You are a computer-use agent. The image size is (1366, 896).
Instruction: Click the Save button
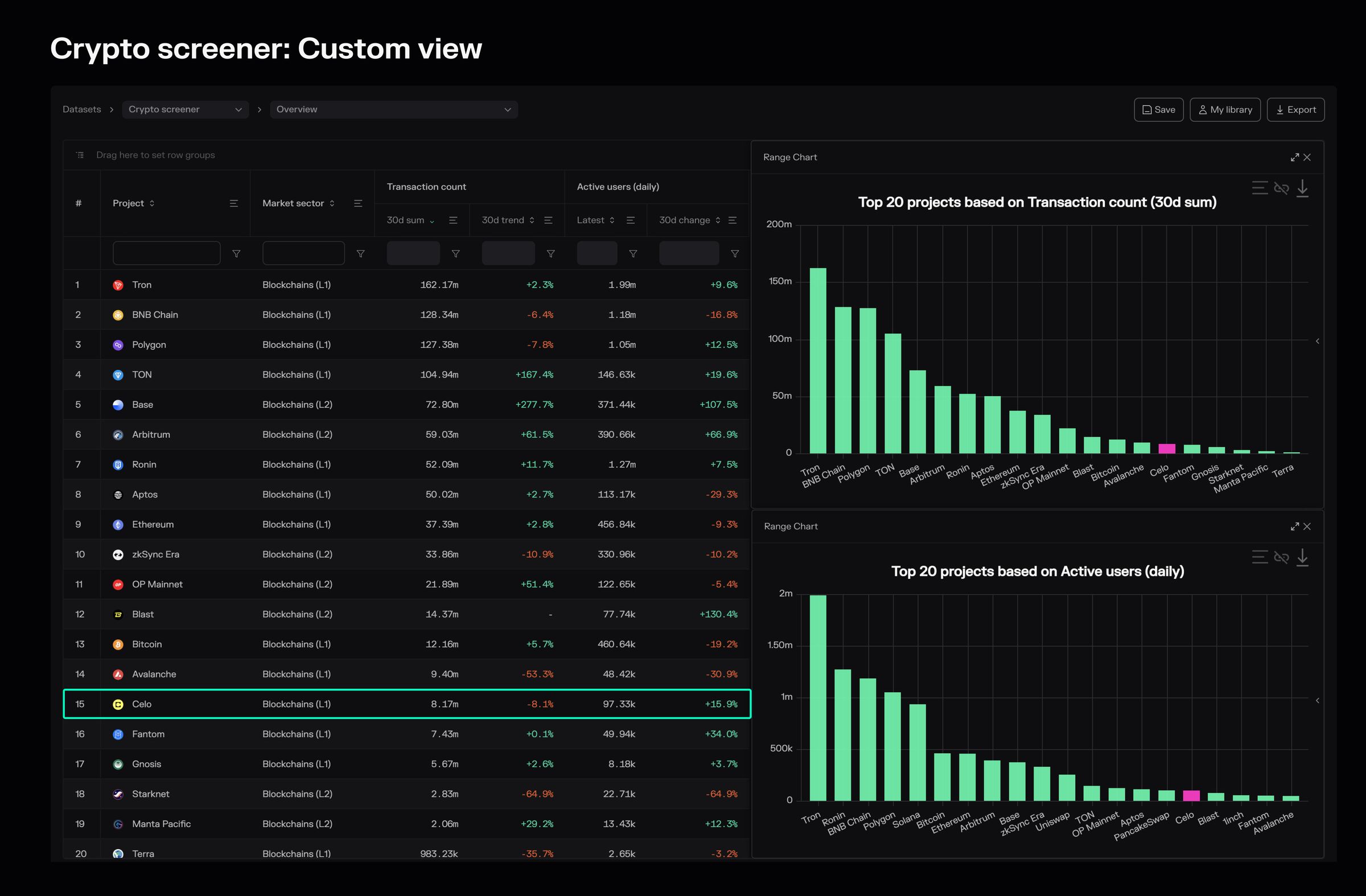pos(1158,110)
